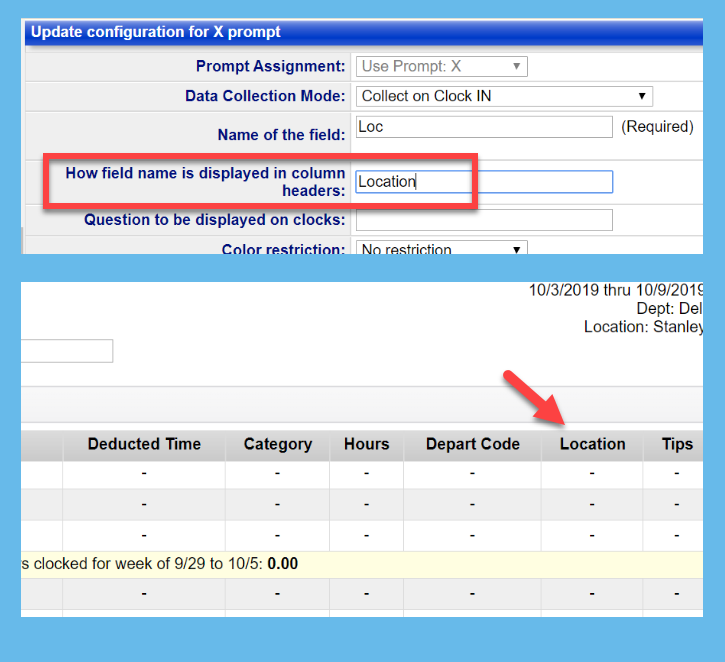Click the 'Location: Stanley' report text
Image resolution: width=725 pixels, height=662 pixels.
coord(643,327)
